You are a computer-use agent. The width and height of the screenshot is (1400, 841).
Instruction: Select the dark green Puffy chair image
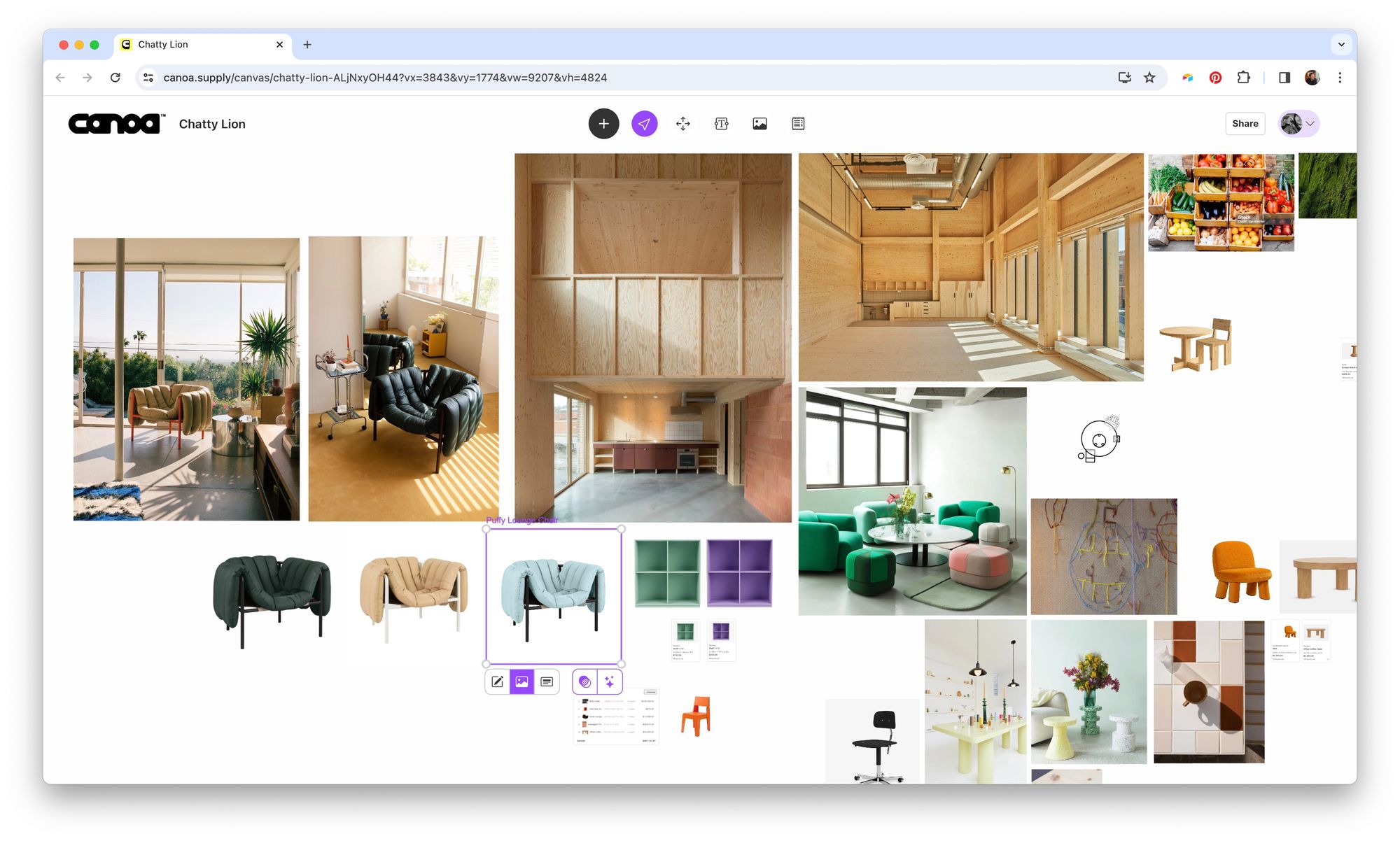(x=273, y=591)
